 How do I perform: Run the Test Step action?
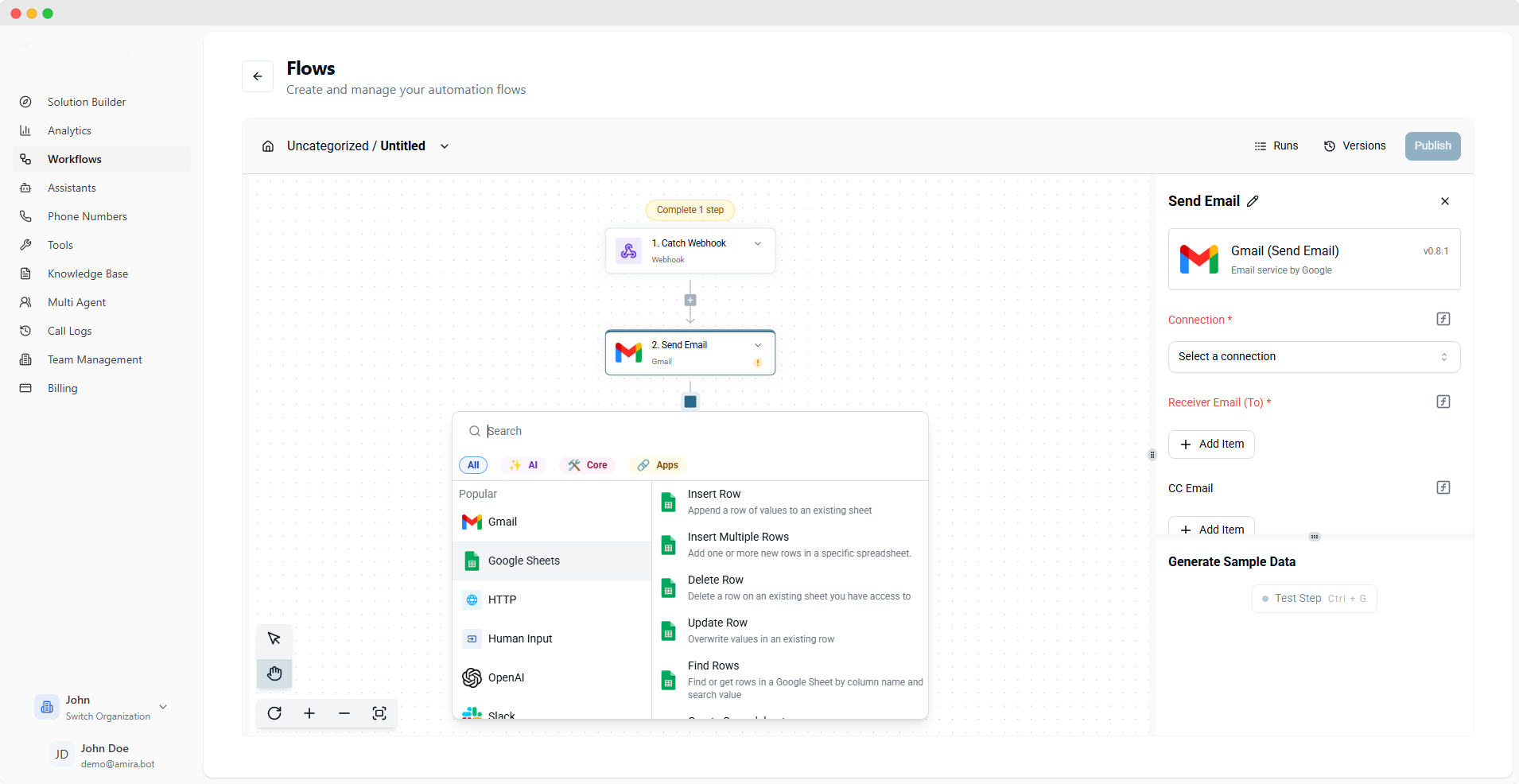(x=1313, y=599)
